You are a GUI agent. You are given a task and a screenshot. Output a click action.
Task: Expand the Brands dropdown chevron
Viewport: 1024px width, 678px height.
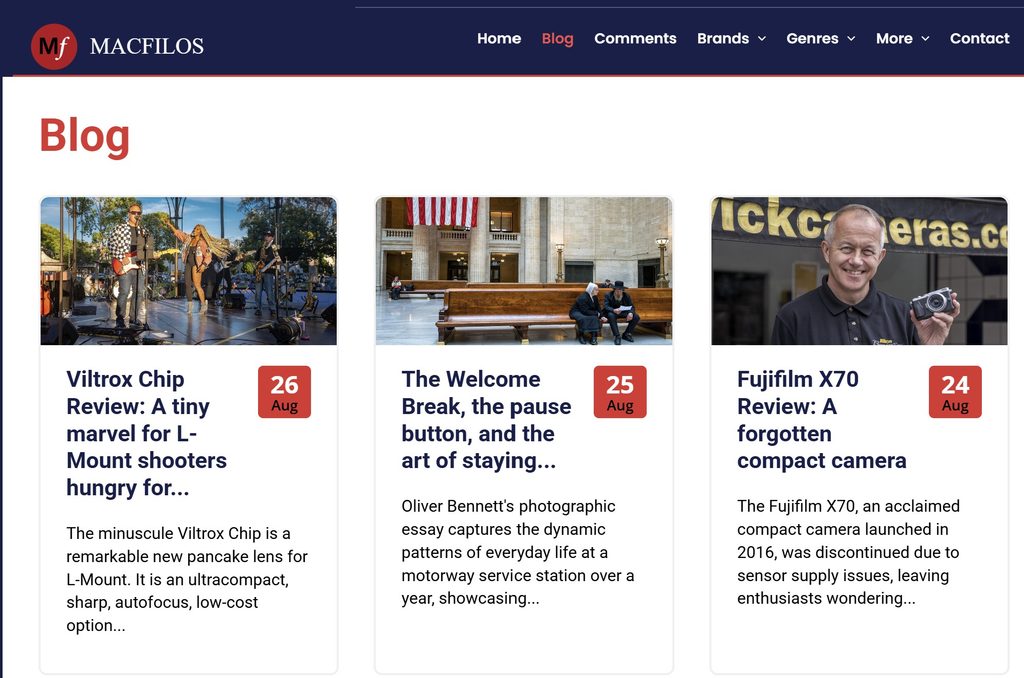click(761, 39)
